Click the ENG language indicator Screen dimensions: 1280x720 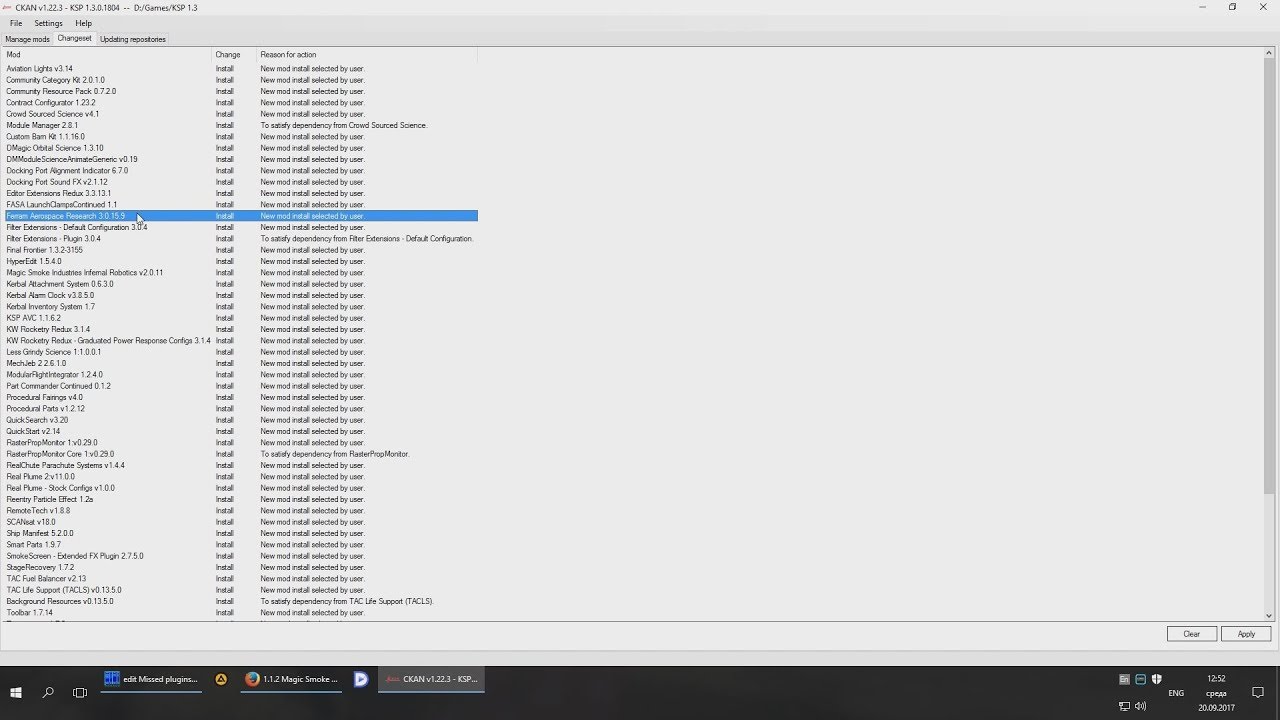click(x=1176, y=692)
